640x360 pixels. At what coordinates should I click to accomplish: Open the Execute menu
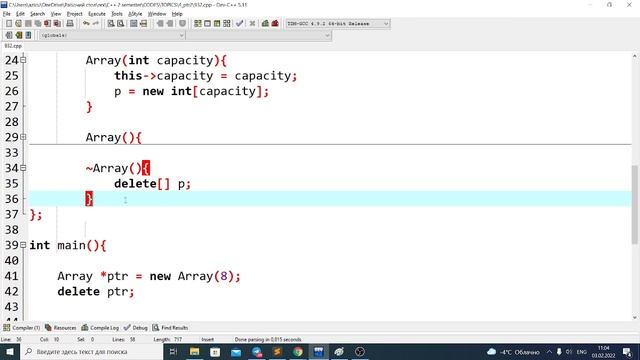pos(97,14)
